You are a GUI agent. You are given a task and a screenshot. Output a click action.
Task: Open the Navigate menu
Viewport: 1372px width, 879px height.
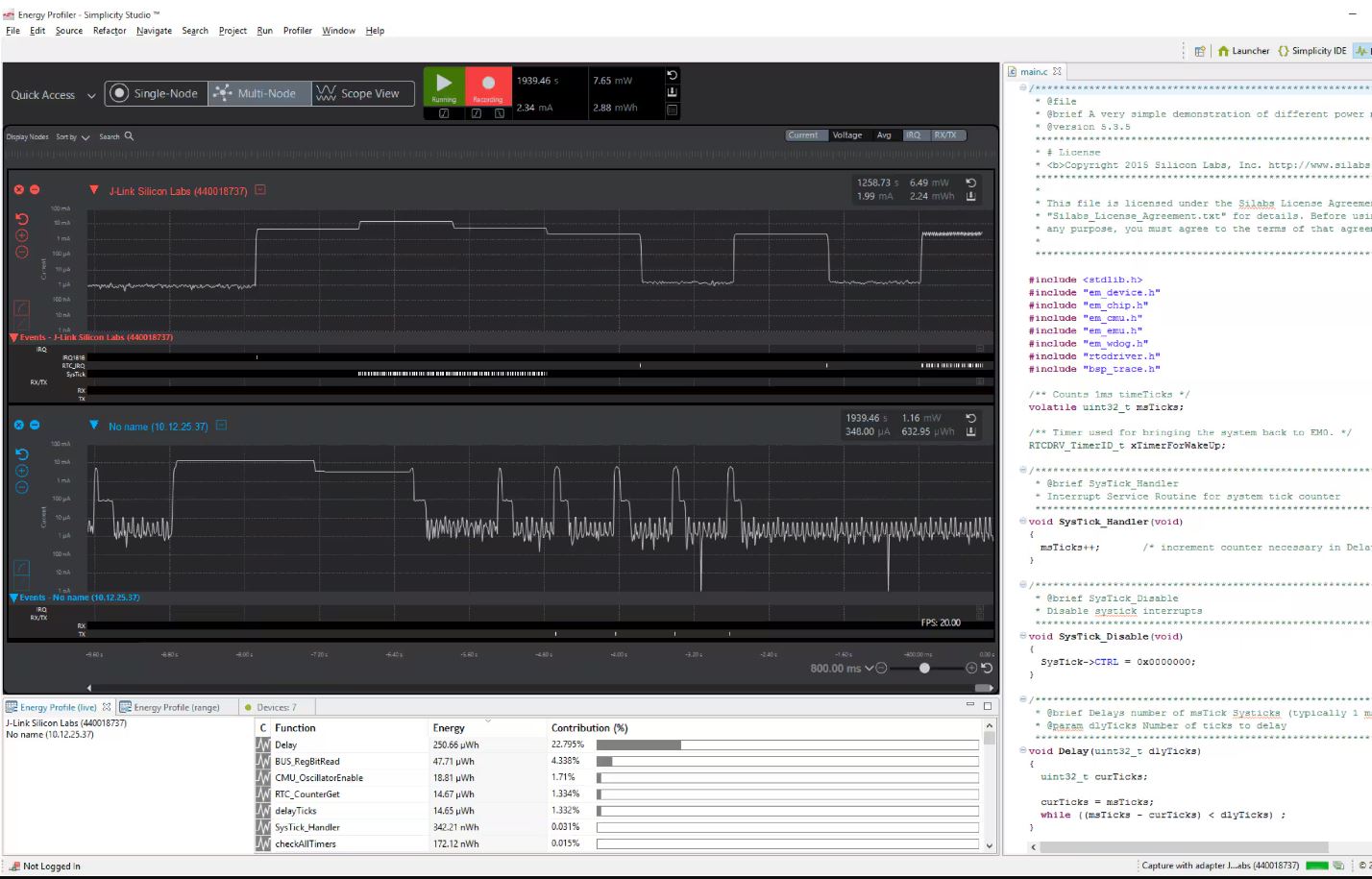point(154,31)
